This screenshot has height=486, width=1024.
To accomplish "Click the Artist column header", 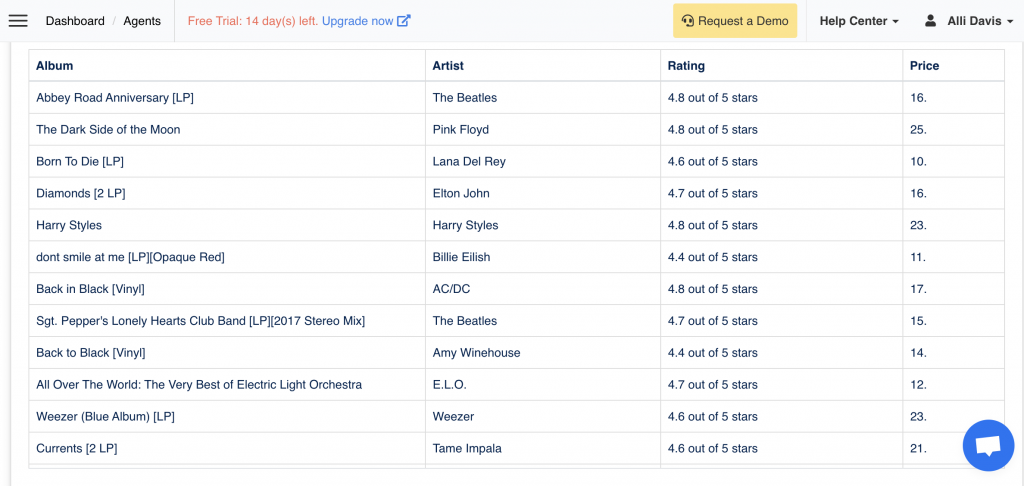I will [448, 66].
